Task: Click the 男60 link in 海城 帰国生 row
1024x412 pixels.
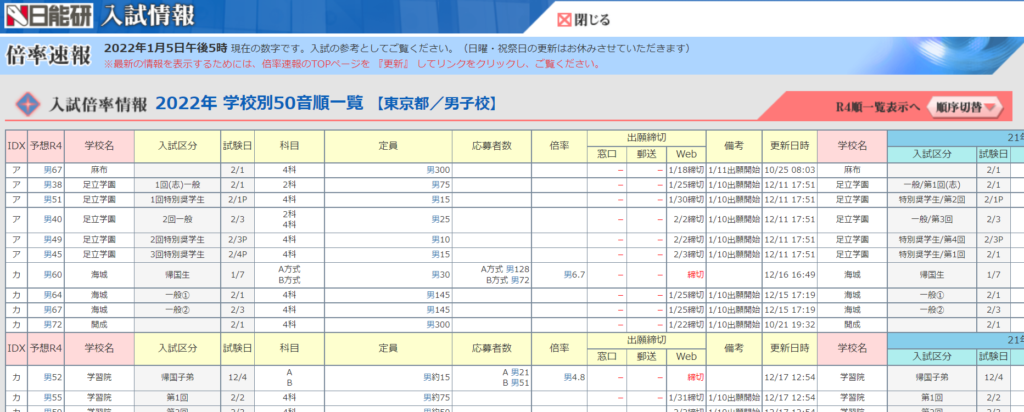Action: pos(53,274)
